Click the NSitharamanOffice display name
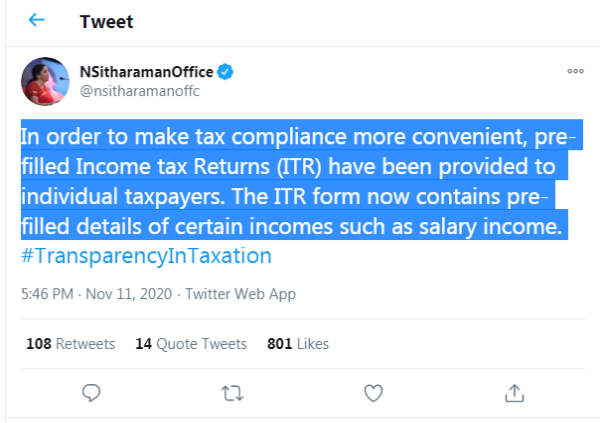Screen dimensions: 600x423 pos(145,72)
